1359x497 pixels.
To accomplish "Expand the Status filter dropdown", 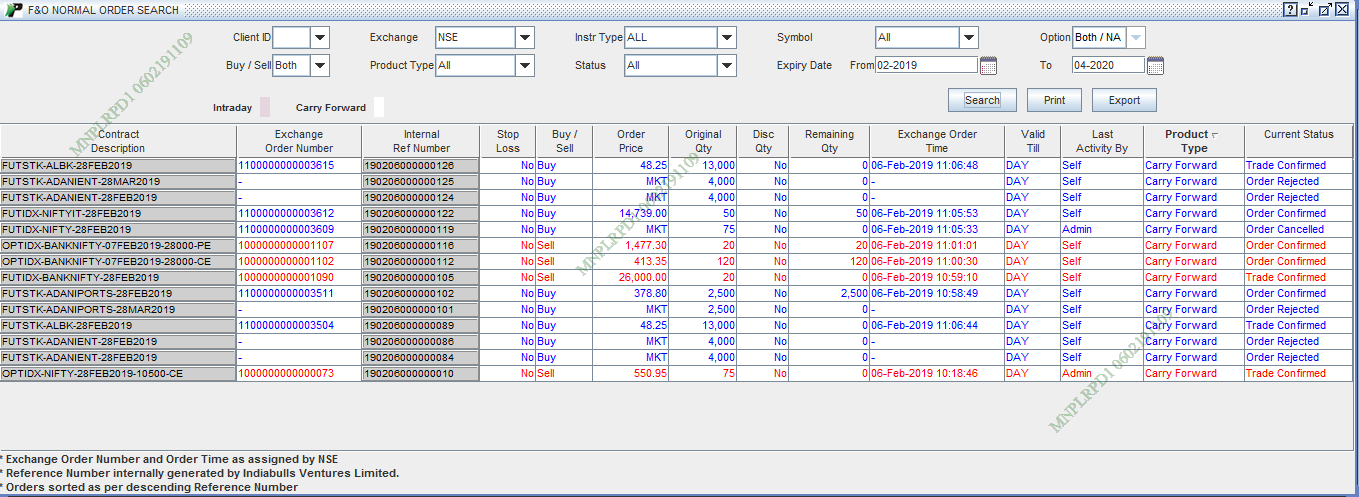I will pos(727,66).
